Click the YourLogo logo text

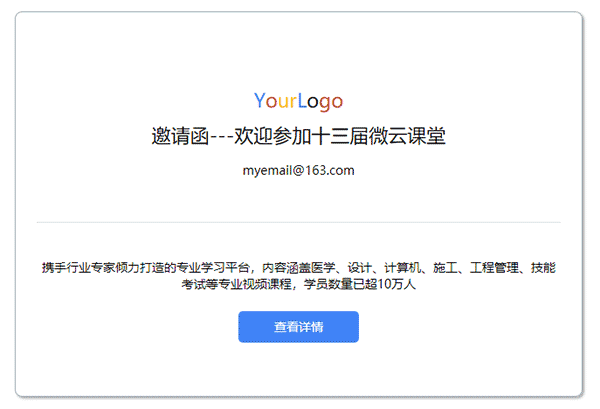[x=298, y=101]
